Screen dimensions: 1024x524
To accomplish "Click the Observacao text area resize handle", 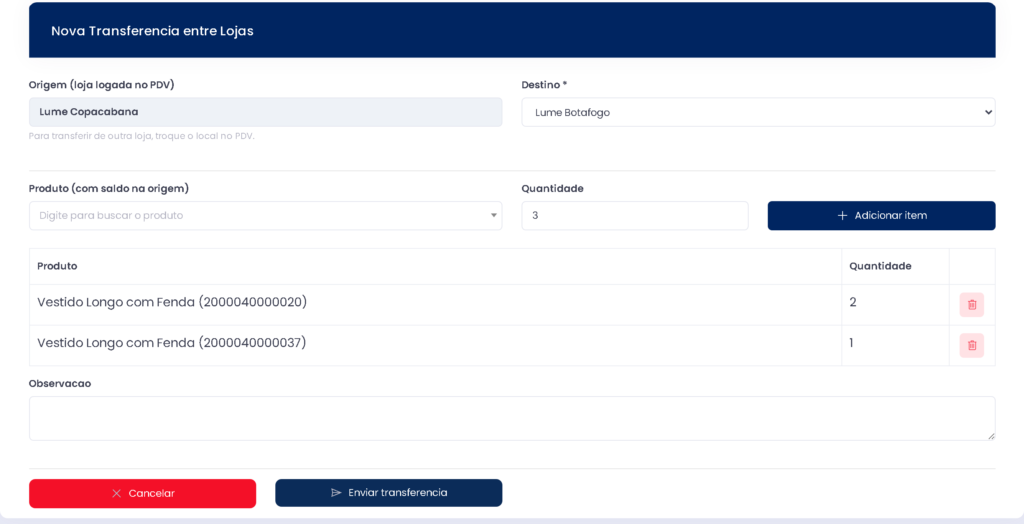I will point(991,436).
